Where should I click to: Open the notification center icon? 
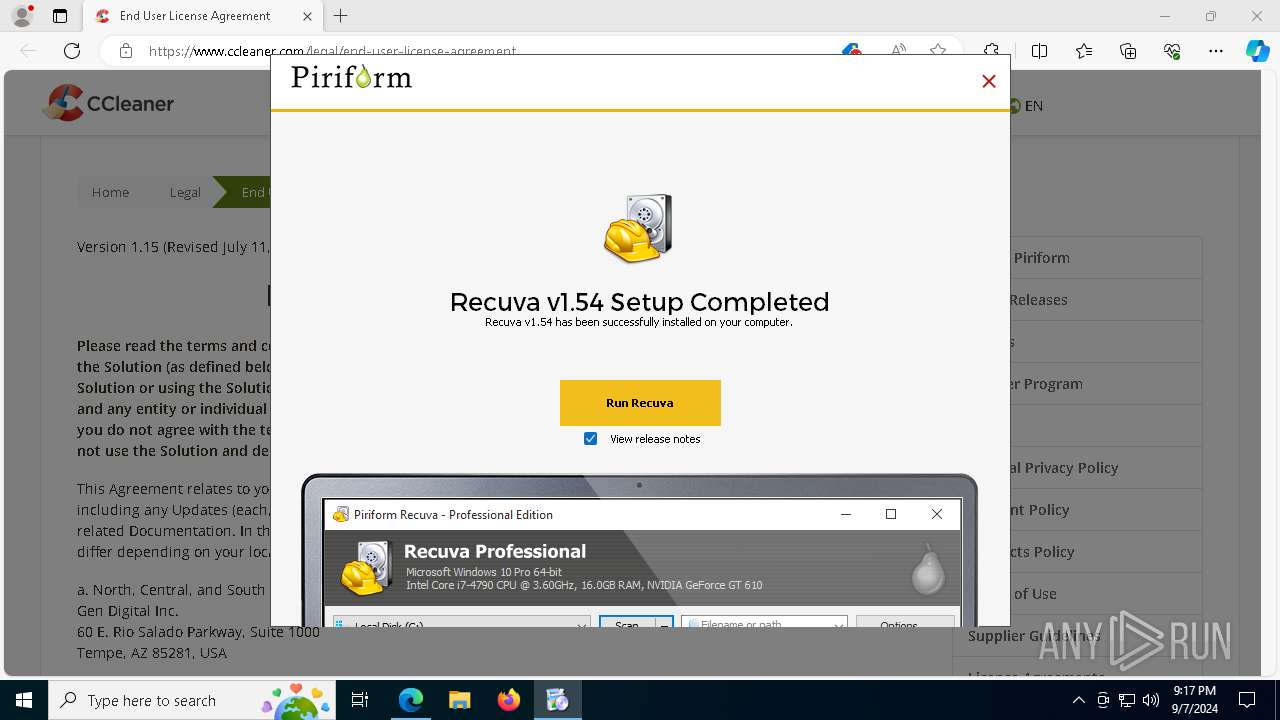(1247, 700)
